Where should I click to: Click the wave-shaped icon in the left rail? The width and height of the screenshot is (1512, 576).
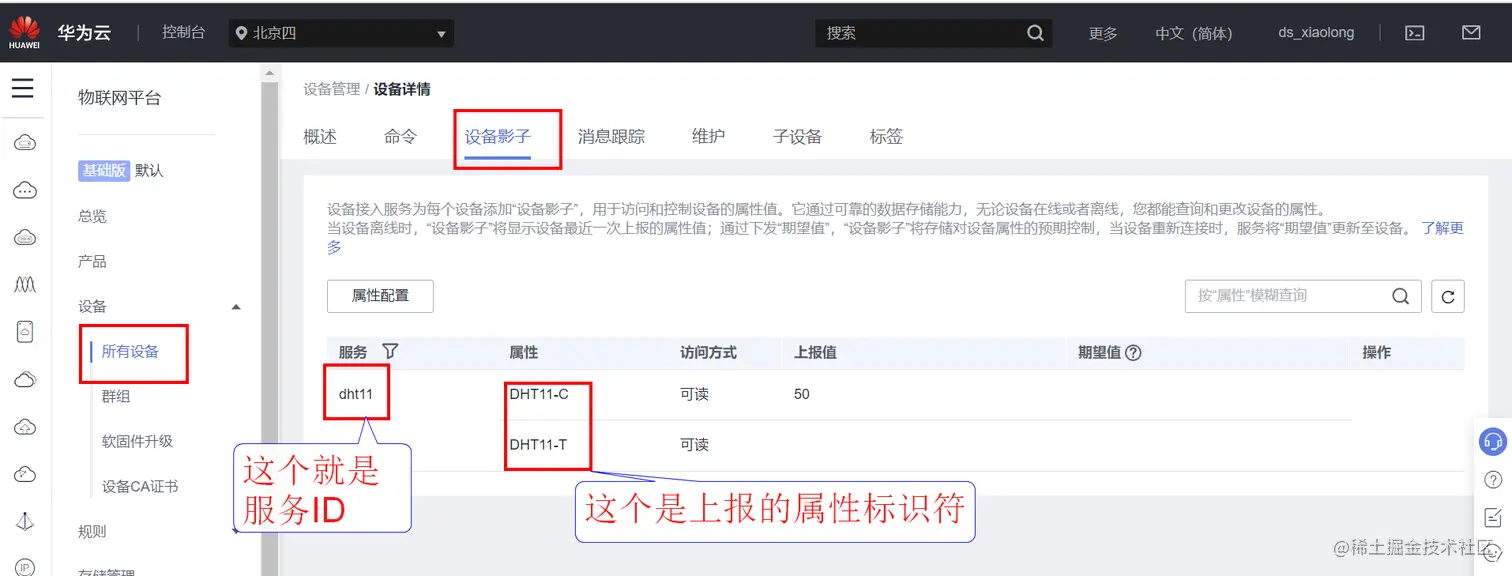tap(25, 285)
